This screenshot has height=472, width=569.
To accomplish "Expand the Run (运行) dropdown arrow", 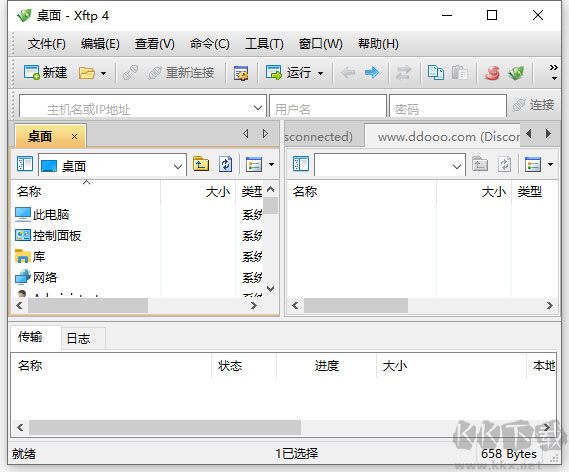I will click(320, 73).
